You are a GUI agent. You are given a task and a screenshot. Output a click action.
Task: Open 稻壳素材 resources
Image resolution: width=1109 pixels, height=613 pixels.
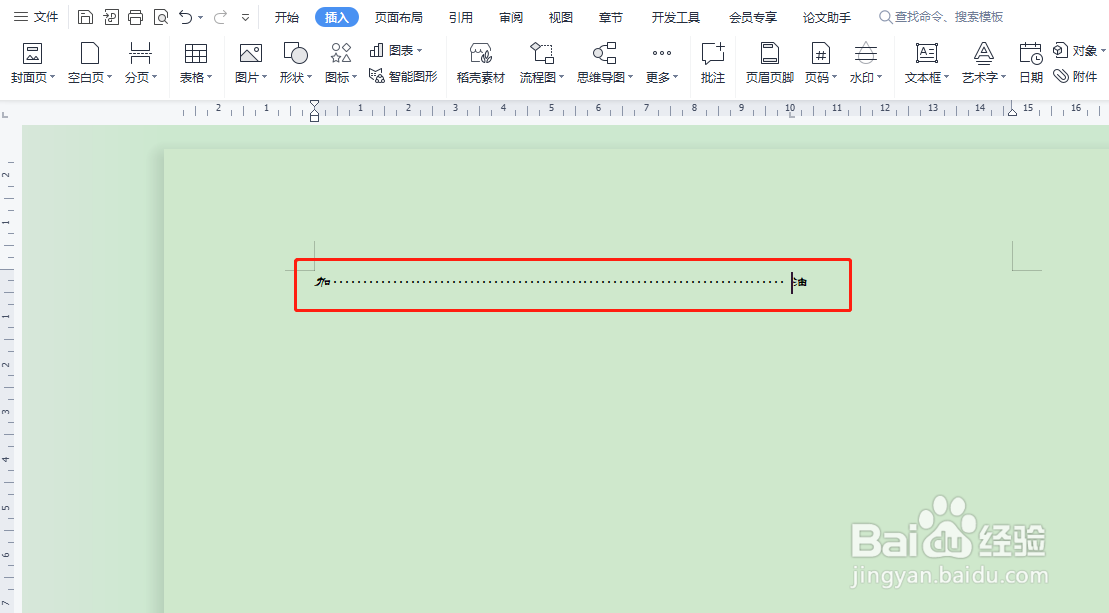point(481,63)
